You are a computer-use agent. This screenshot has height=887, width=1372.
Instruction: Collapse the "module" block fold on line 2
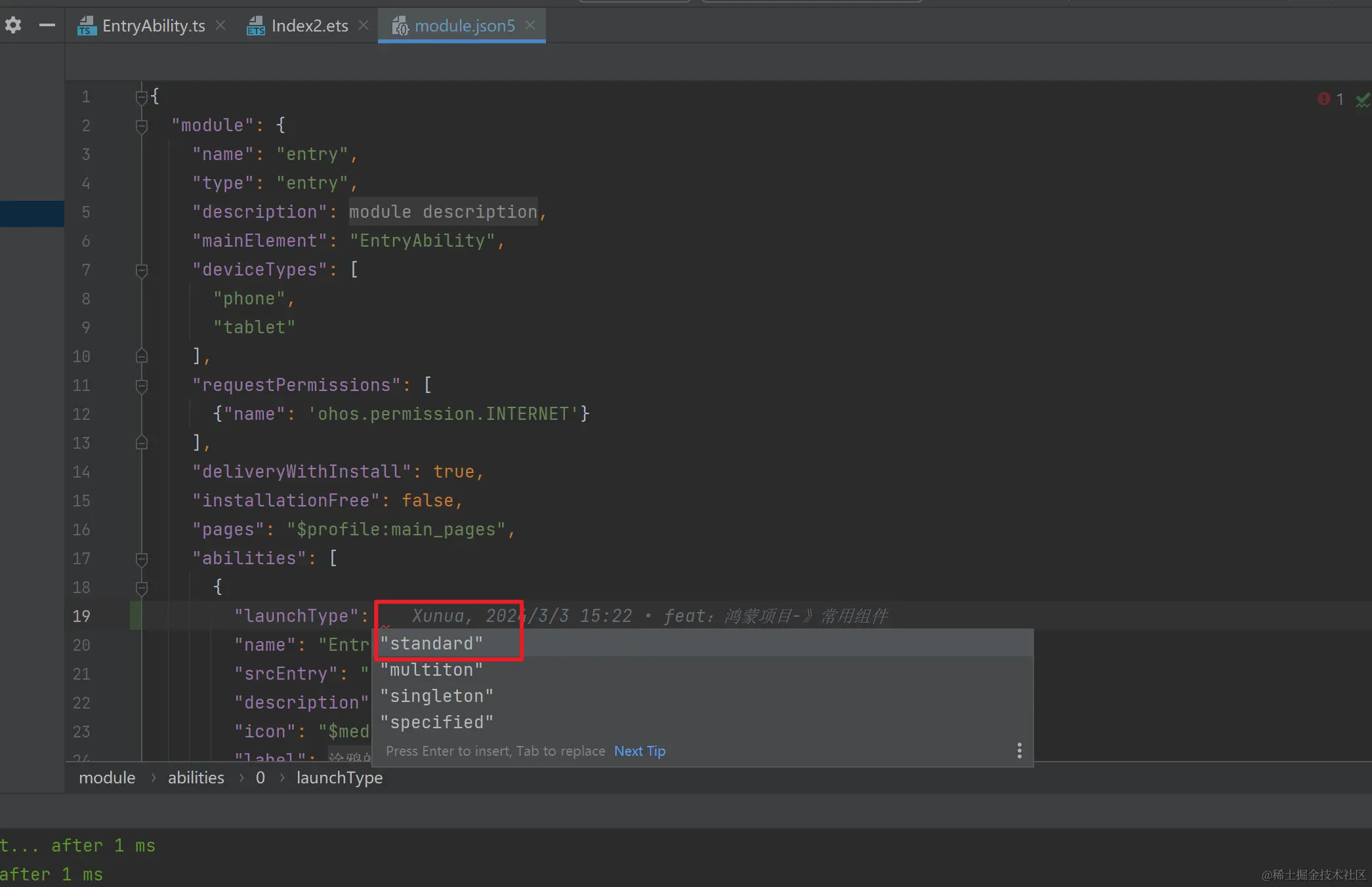pos(141,126)
